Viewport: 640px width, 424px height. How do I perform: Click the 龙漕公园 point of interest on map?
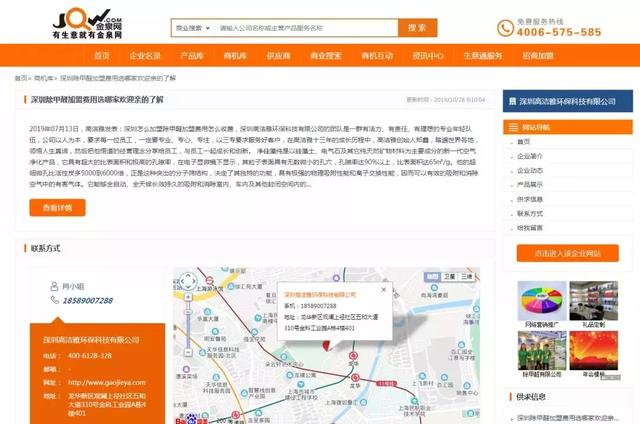[x=300, y=375]
